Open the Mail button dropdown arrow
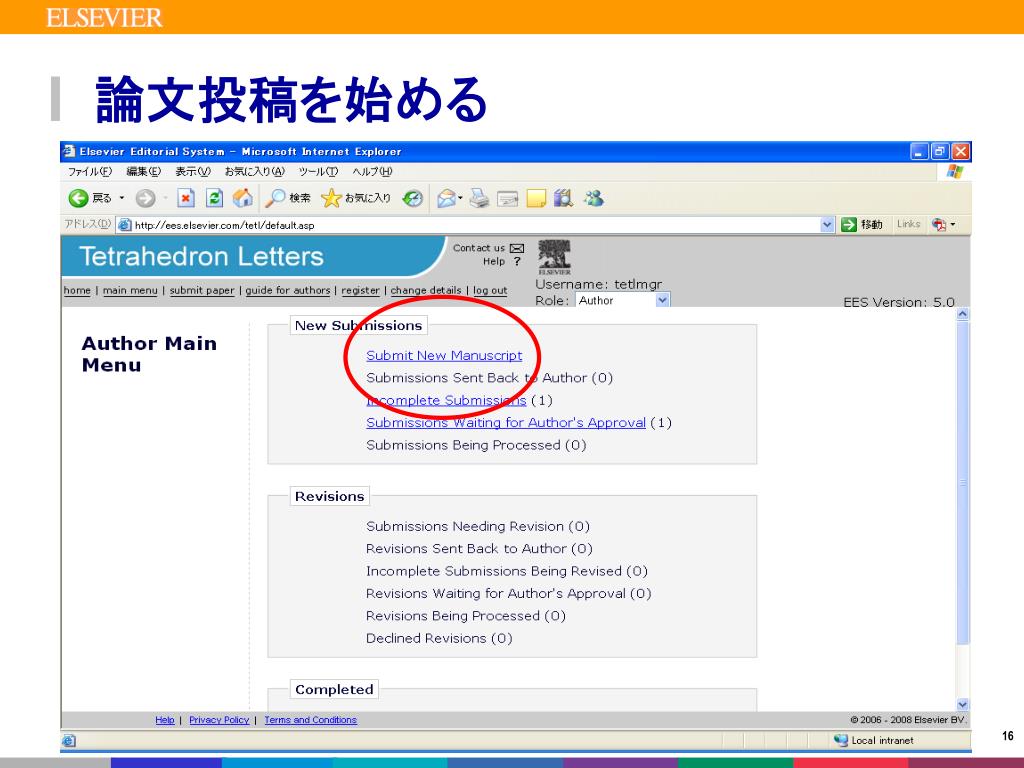 click(x=460, y=198)
